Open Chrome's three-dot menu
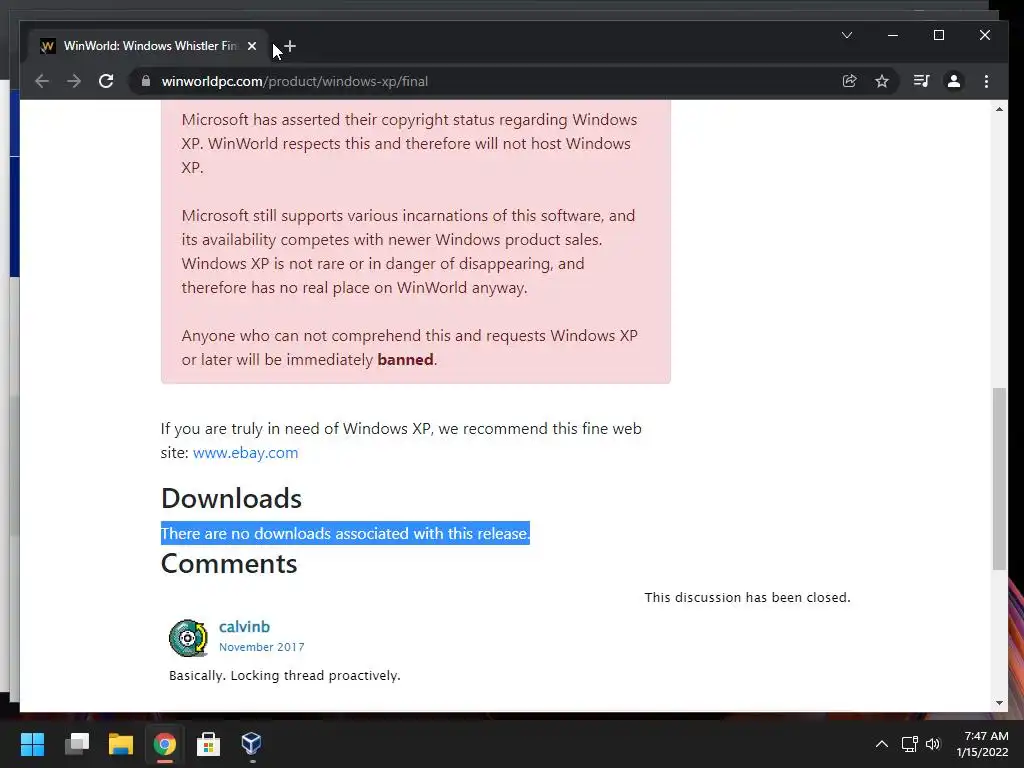Viewport: 1024px width, 768px height. [x=986, y=81]
